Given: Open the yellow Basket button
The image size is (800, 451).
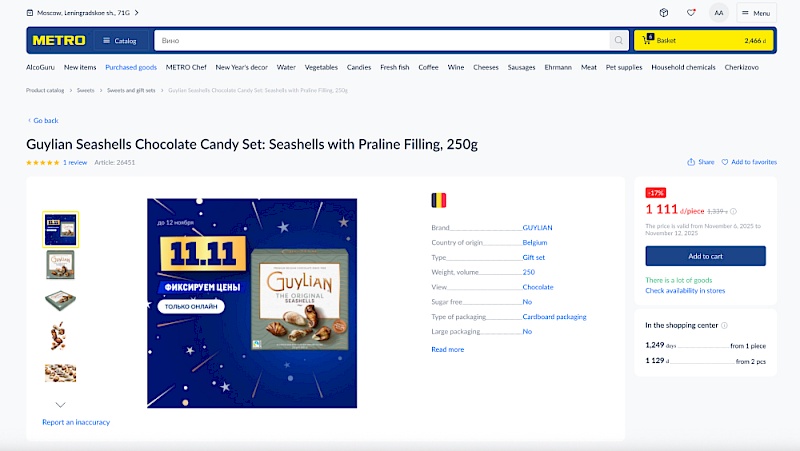Looking at the screenshot, I should [x=704, y=41].
